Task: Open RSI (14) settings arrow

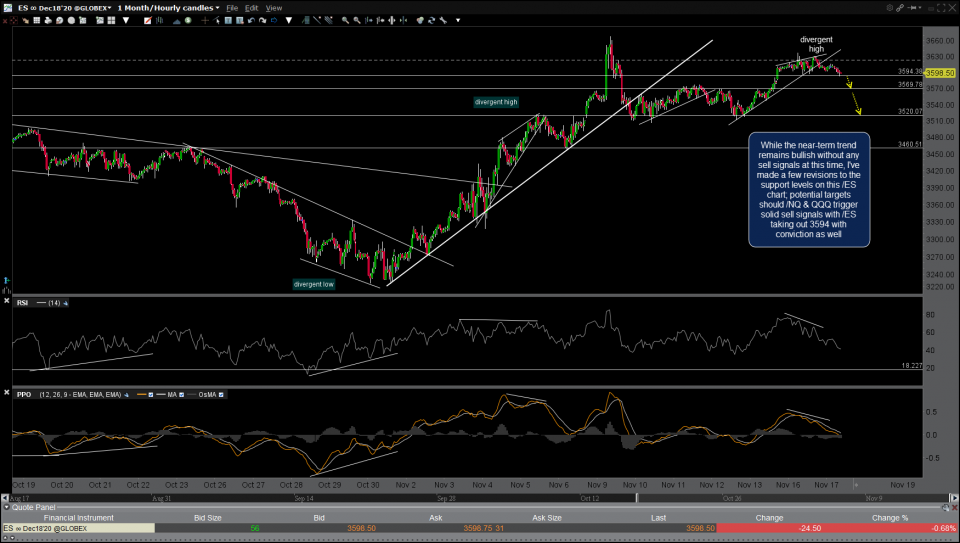Action: [x=66, y=303]
